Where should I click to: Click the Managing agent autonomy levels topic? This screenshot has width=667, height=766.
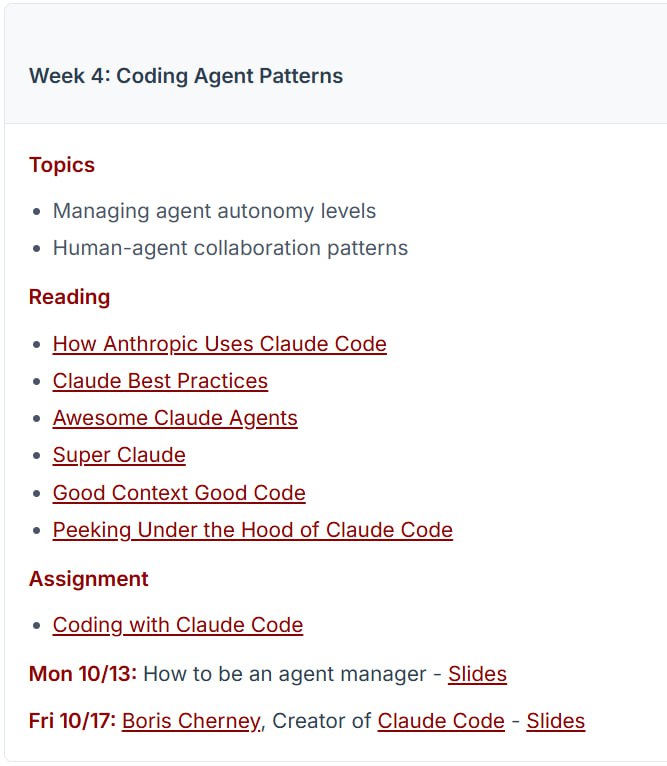tap(214, 211)
